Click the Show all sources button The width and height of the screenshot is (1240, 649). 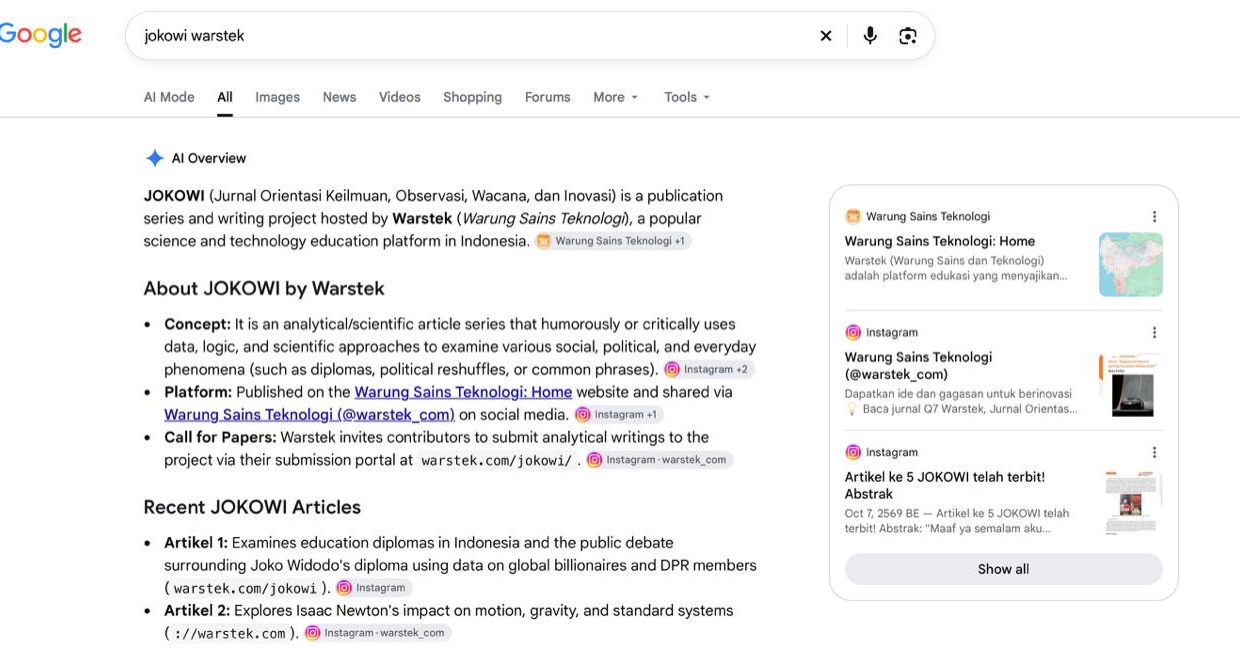(1003, 569)
